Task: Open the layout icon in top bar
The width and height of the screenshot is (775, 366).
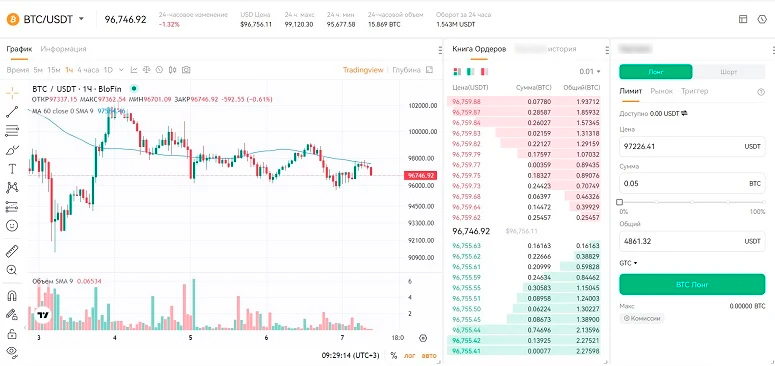Action: click(x=743, y=19)
